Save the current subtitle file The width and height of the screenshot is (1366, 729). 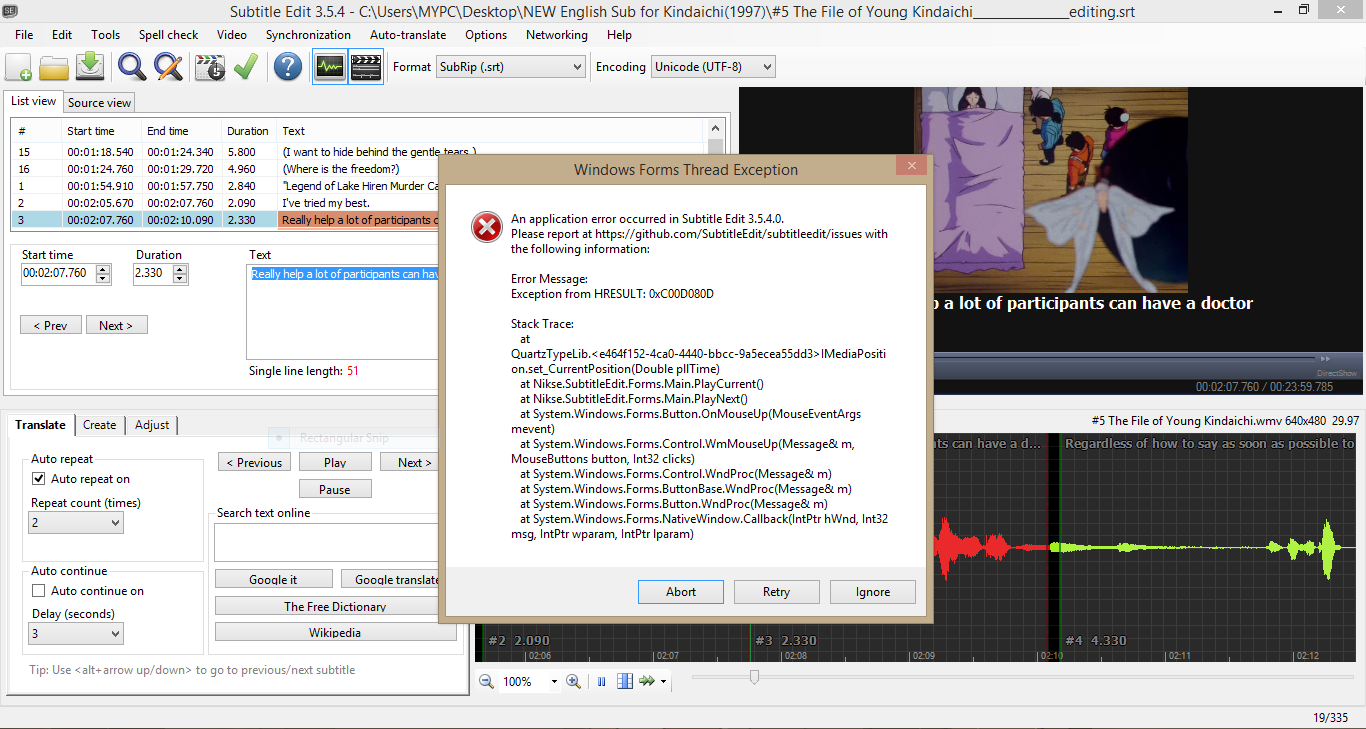coord(90,66)
